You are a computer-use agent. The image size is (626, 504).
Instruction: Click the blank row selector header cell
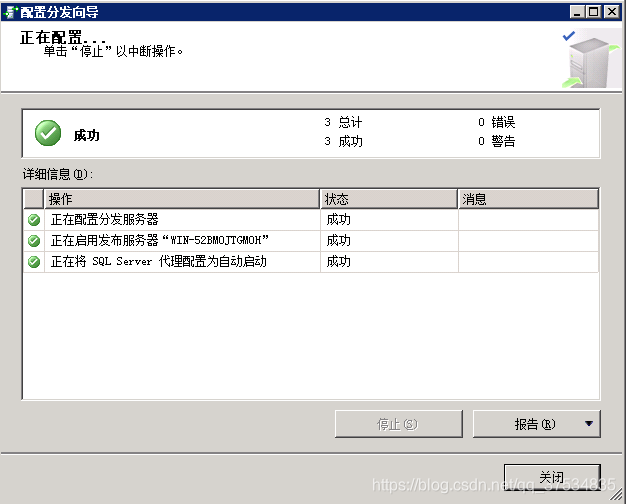click(x=34, y=199)
